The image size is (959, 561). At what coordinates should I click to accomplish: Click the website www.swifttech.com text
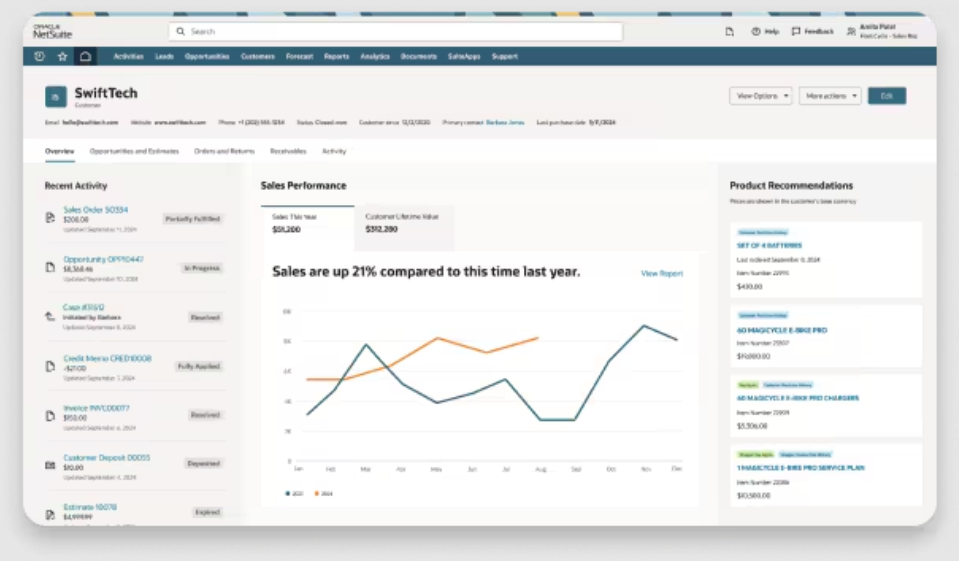(x=180, y=122)
